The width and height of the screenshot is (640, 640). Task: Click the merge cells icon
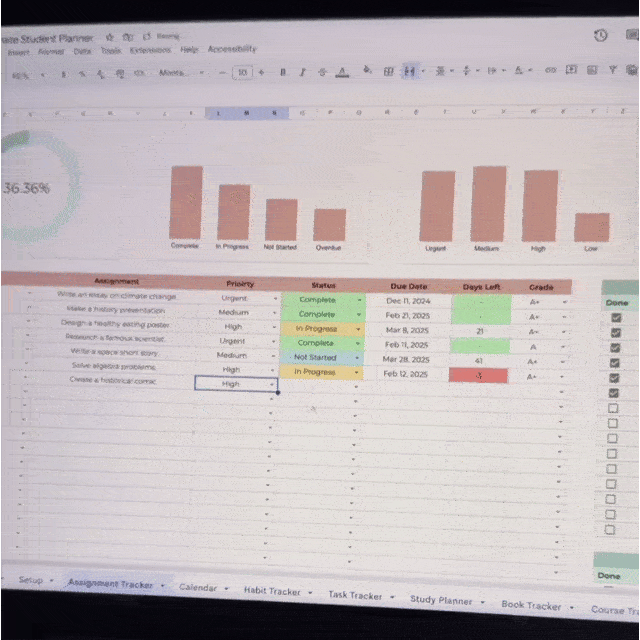point(410,71)
